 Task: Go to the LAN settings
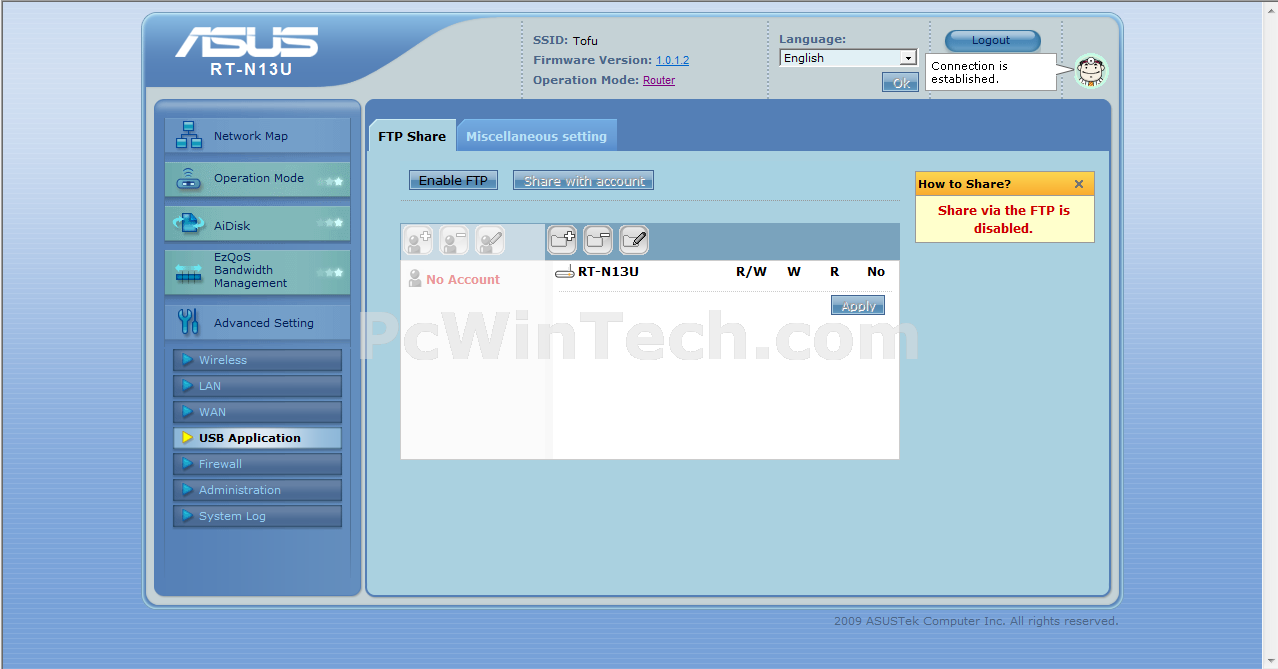pos(257,386)
